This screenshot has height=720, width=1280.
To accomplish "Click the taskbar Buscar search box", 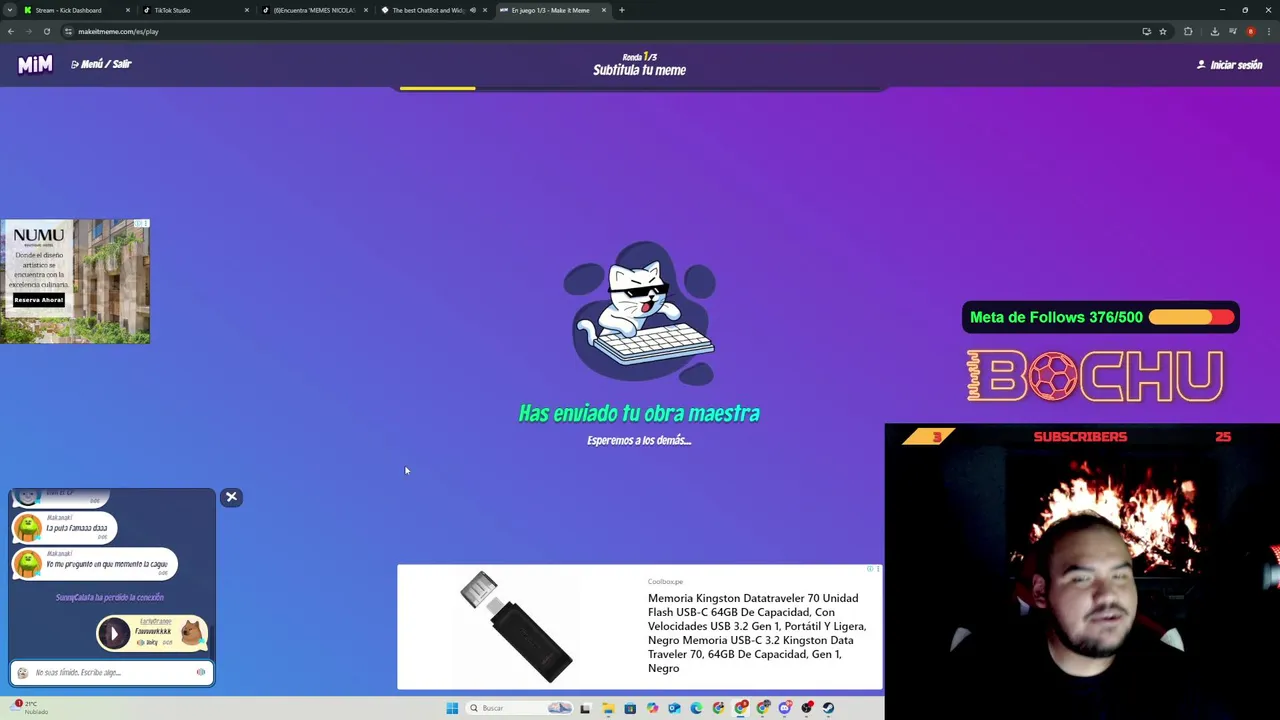I will coord(521,708).
